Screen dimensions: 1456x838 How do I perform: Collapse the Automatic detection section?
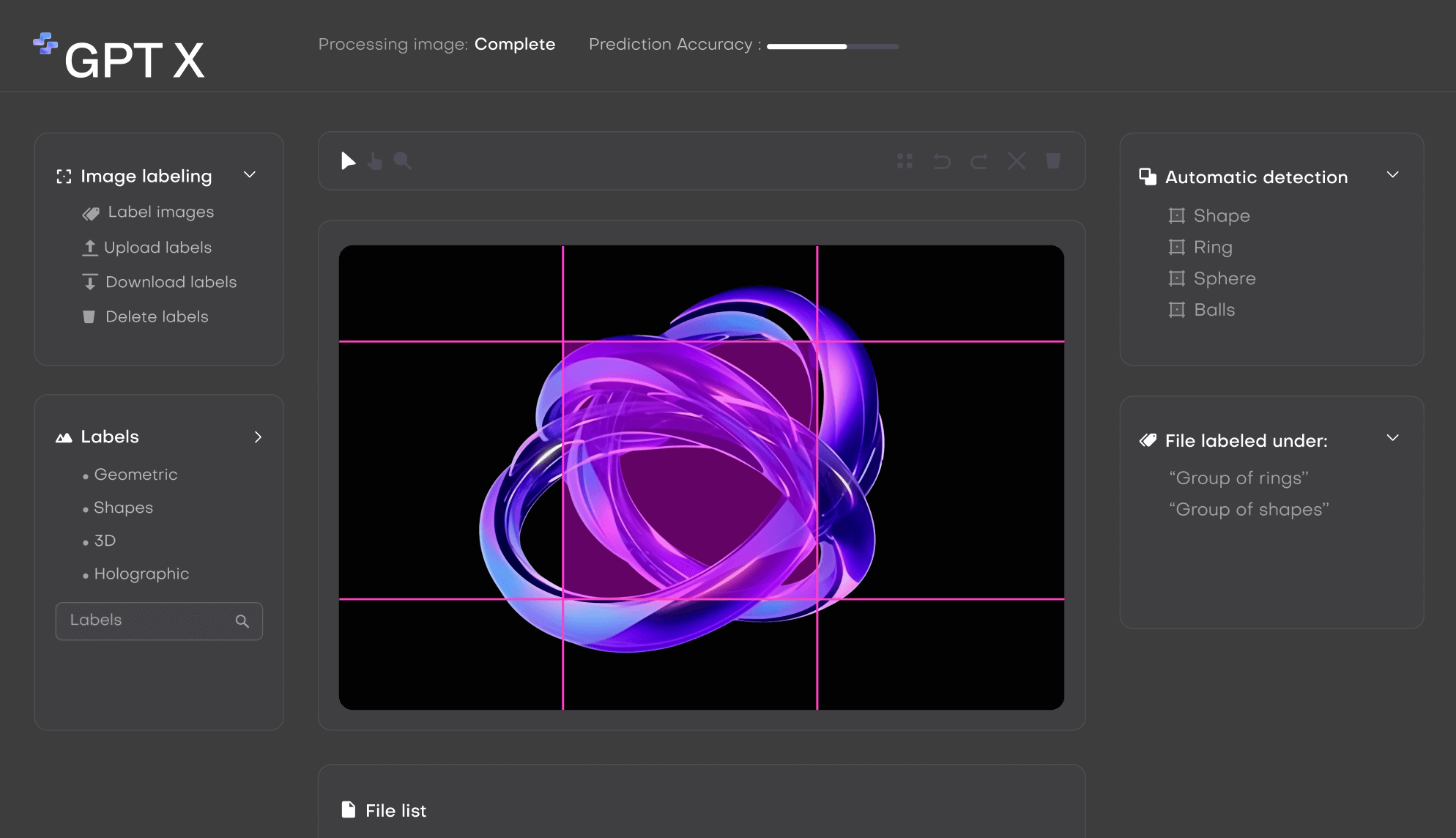tap(1393, 174)
